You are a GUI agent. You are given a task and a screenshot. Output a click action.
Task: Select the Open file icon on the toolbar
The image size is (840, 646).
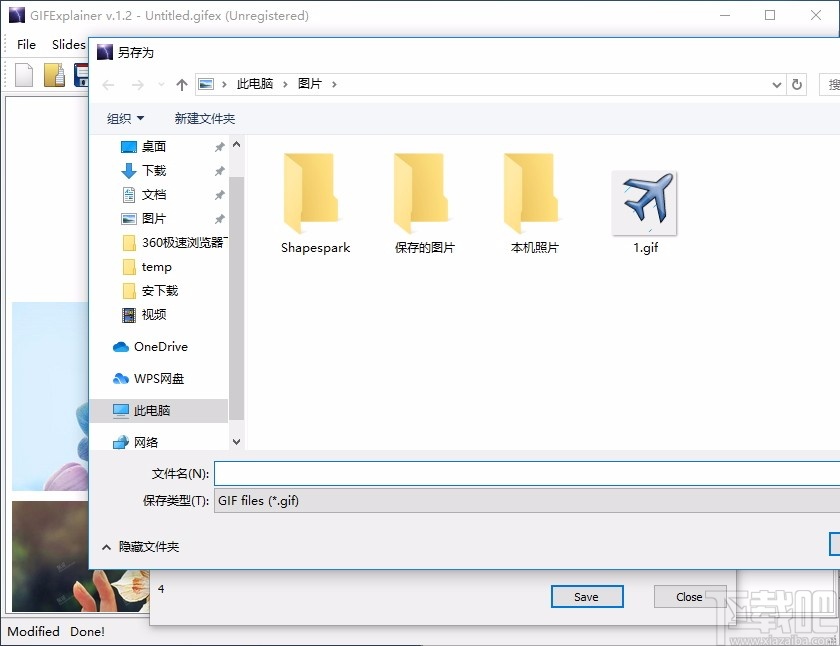[53, 74]
